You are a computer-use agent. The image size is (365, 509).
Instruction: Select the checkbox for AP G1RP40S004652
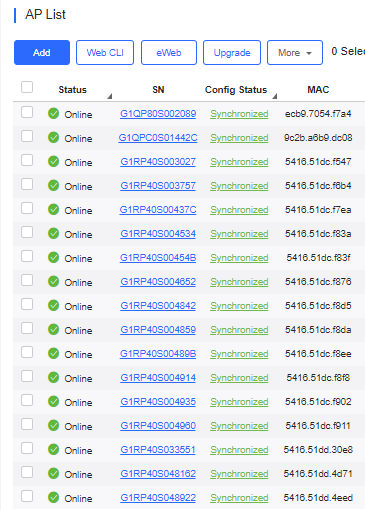pyautogui.click(x=27, y=280)
